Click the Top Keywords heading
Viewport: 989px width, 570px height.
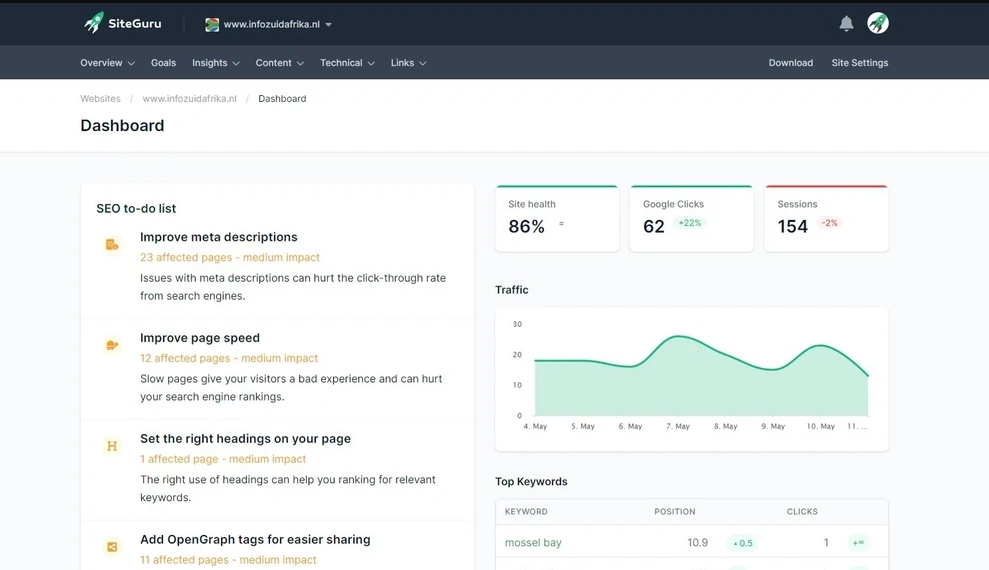531,481
